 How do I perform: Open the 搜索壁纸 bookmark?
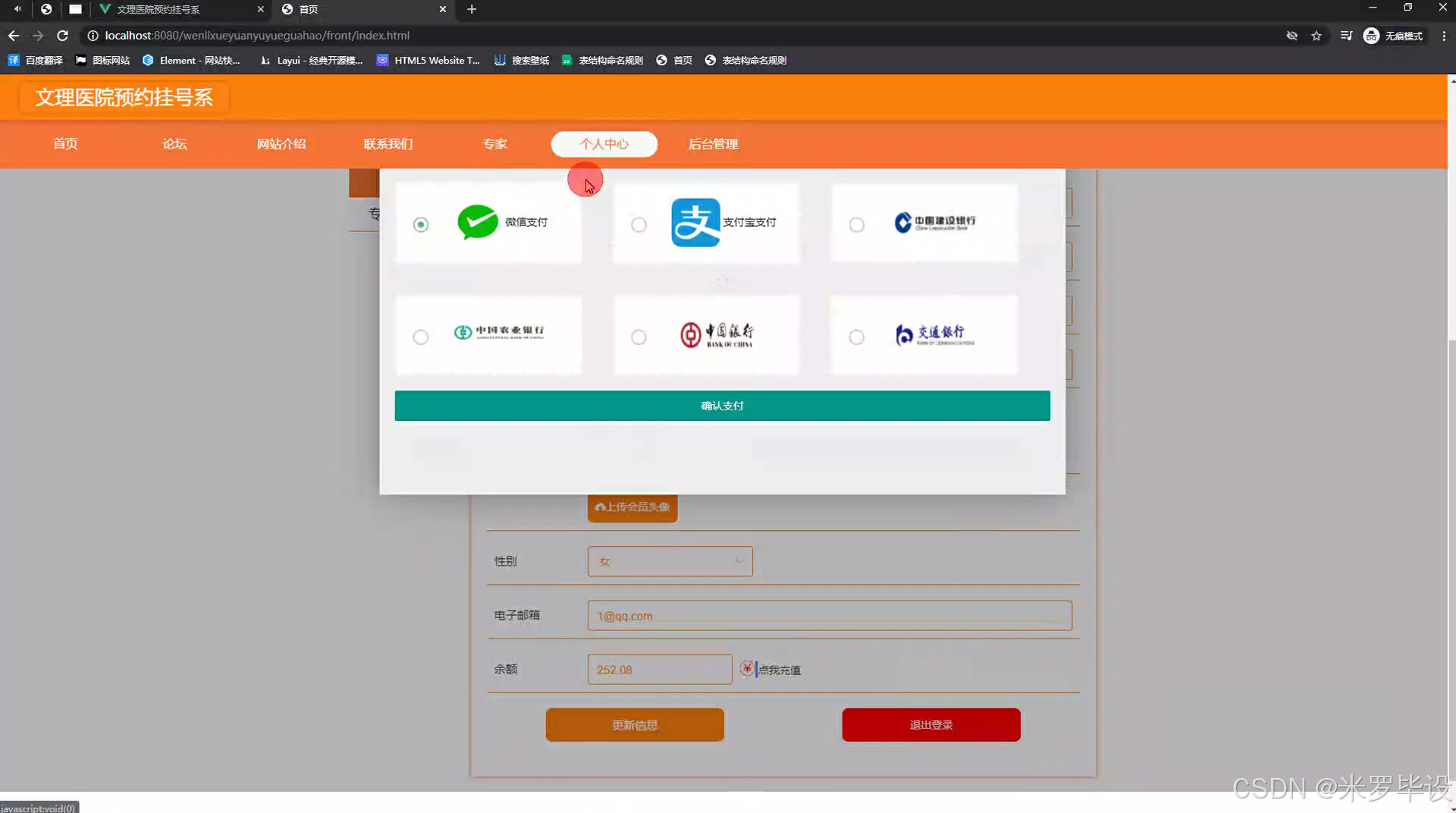pos(522,60)
